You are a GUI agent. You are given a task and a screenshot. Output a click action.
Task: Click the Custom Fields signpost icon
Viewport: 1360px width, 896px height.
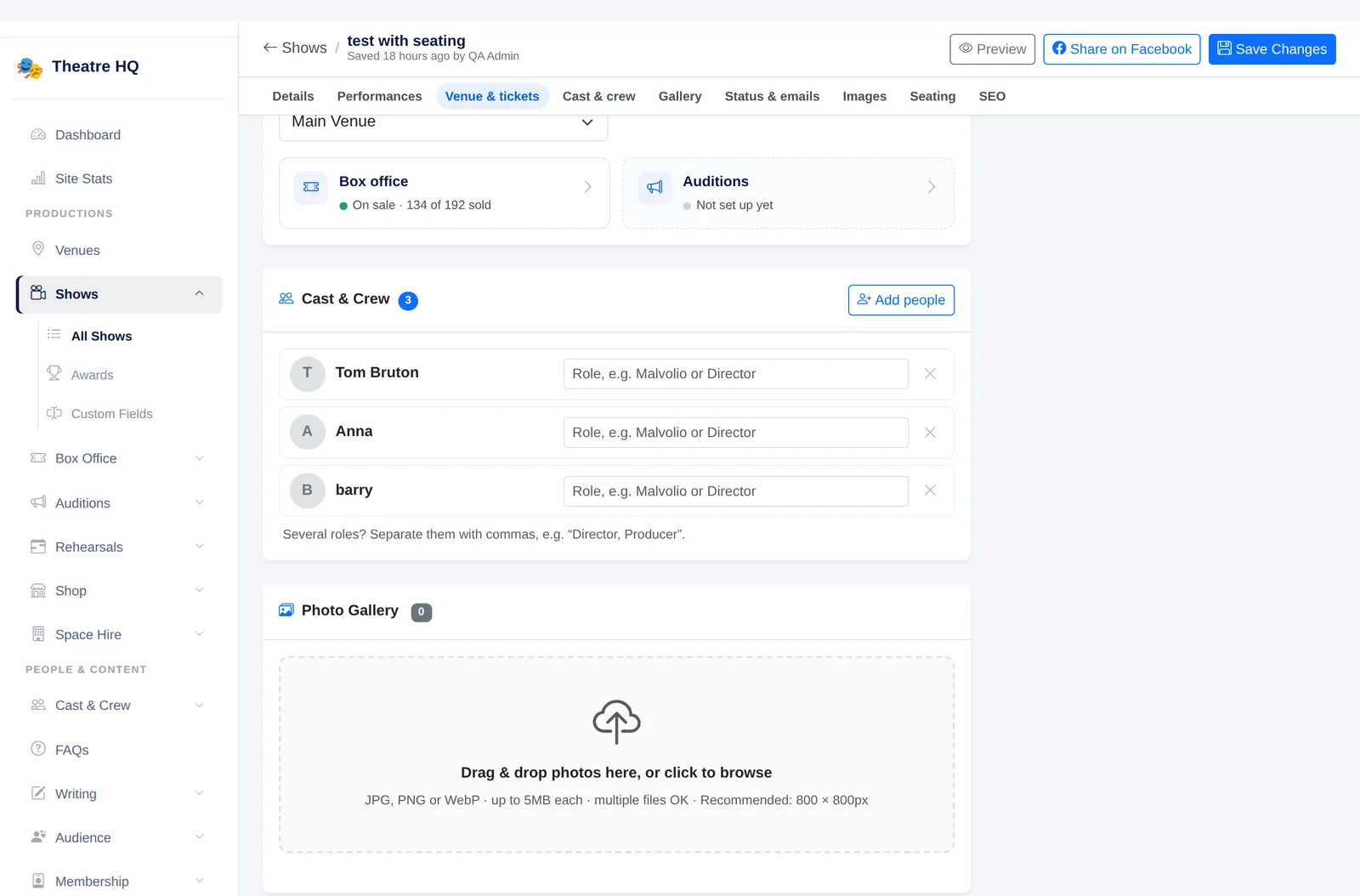tap(54, 413)
